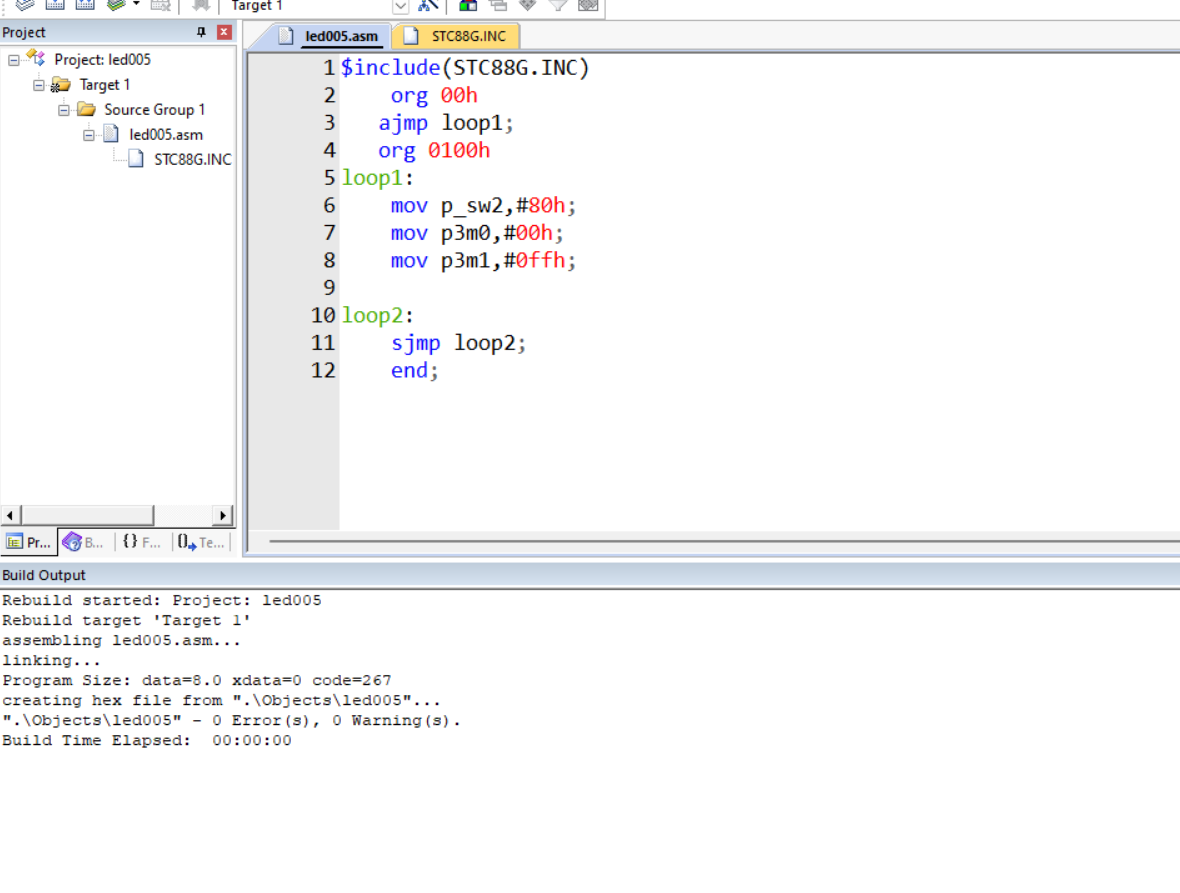Viewport: 1180px width, 893px height.
Task: Click 'Build Time Elapsed' output line
Action: (x=147, y=740)
